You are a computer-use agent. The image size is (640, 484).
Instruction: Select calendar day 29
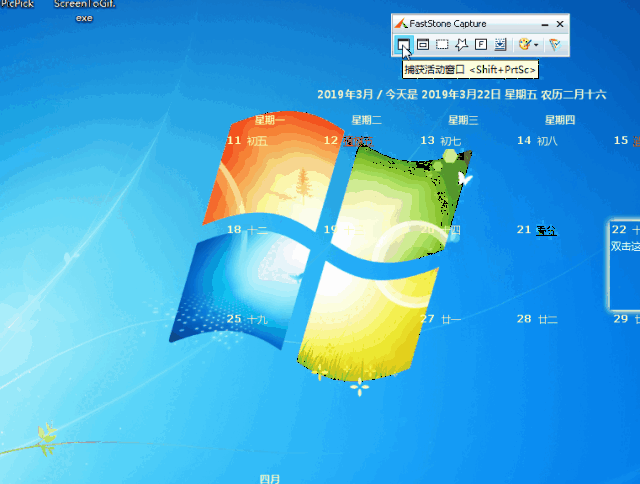[x=627, y=319]
